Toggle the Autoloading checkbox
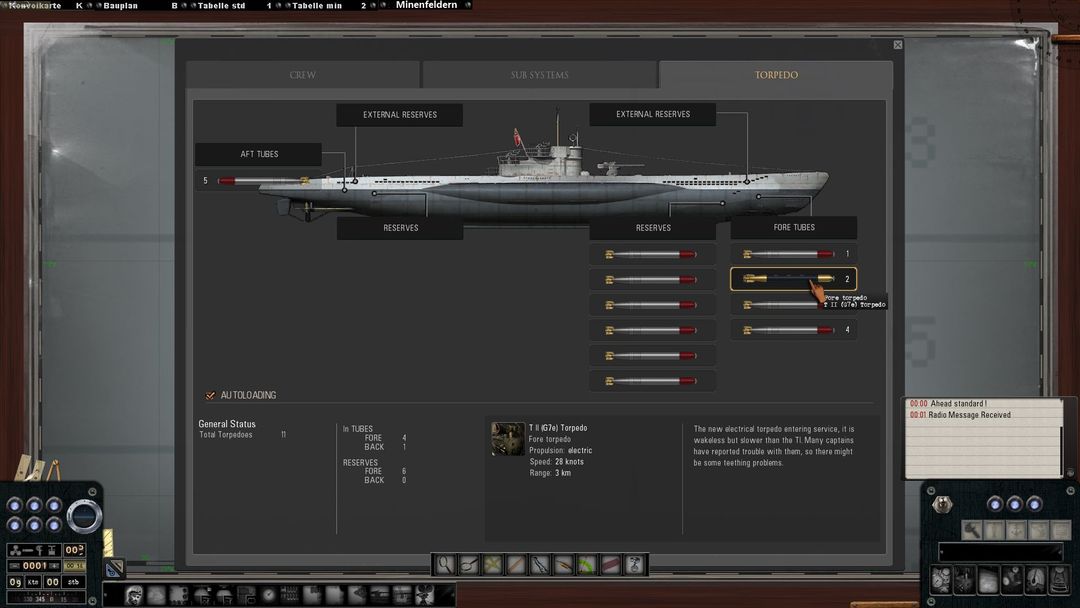This screenshot has width=1080, height=608. click(x=210, y=395)
